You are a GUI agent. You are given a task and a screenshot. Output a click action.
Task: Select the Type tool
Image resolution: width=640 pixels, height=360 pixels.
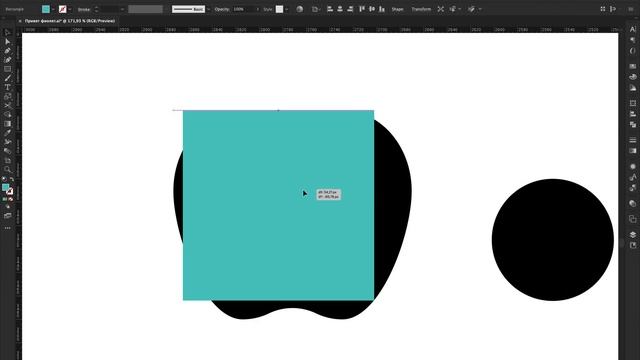coord(7,87)
